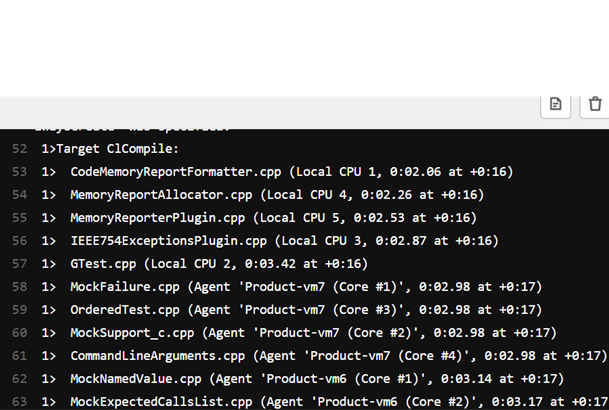Jump to log line number 53
Viewport: 609px width, 410px height.
tap(20, 172)
